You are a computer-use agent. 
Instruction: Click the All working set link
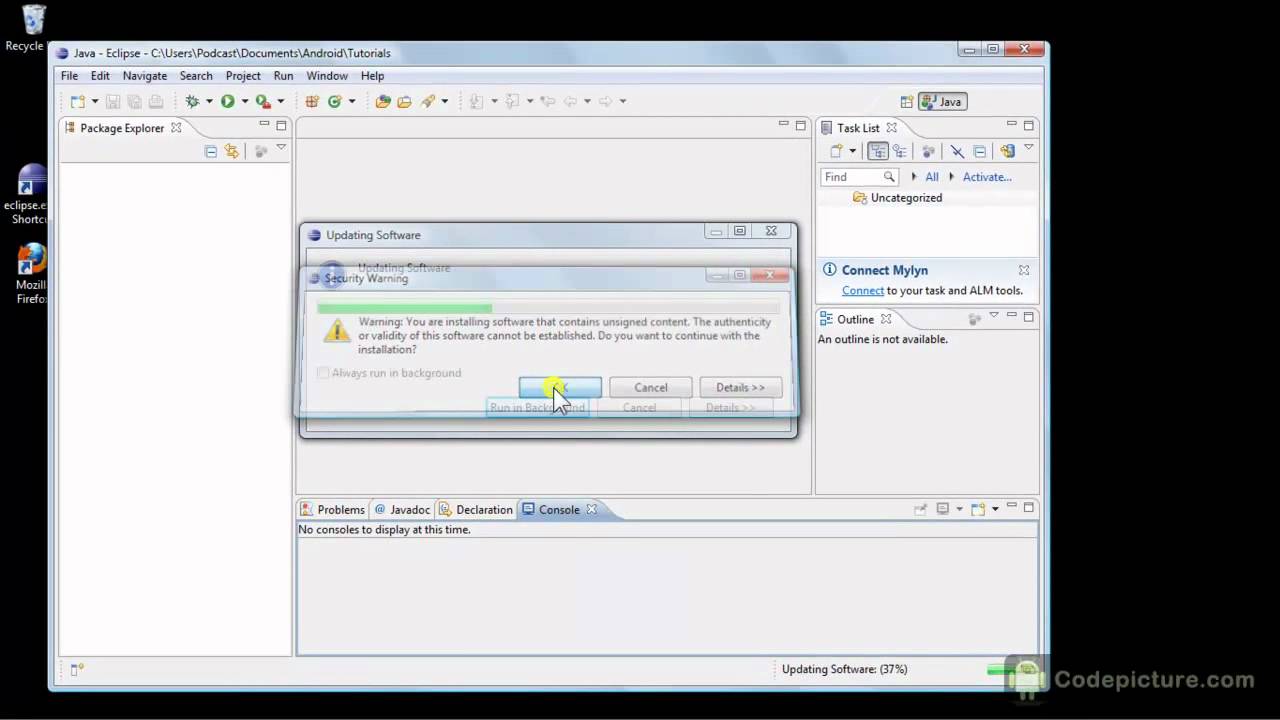(932, 177)
